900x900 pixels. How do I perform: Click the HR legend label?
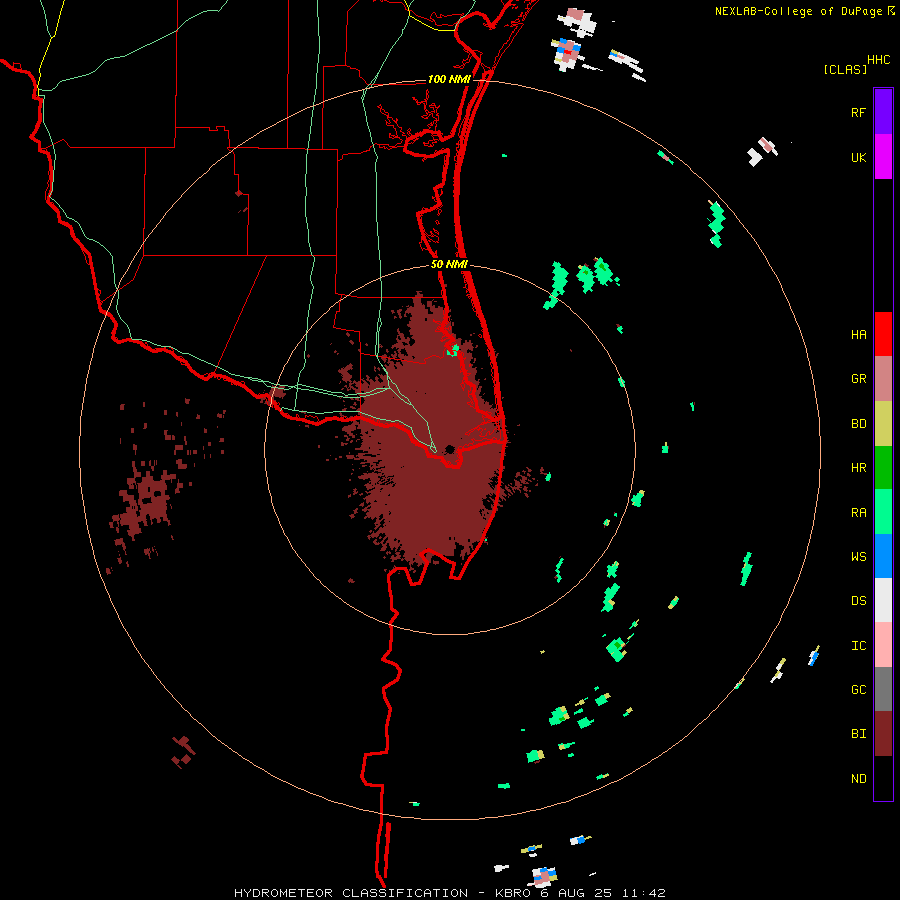click(x=858, y=468)
